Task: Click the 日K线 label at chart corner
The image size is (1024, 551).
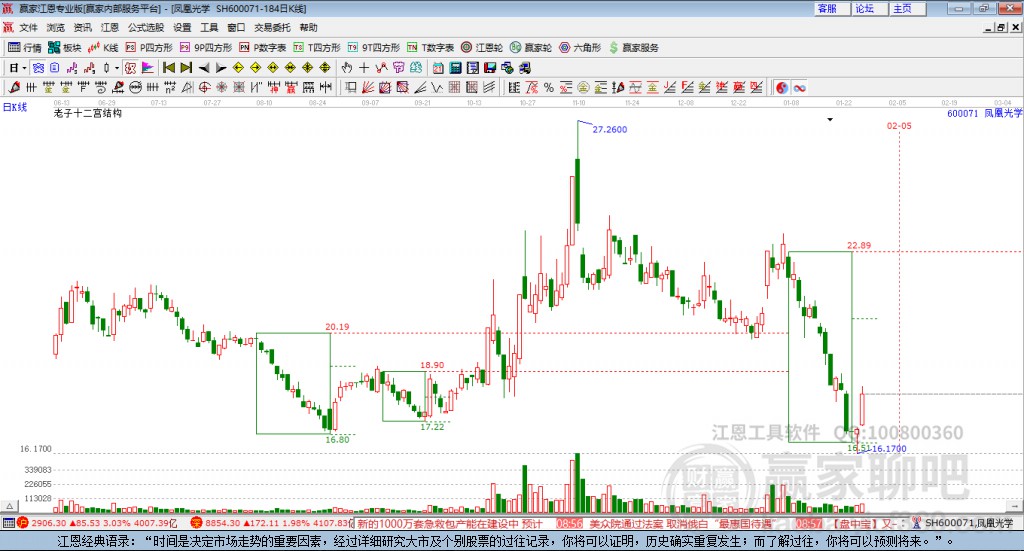Action: coord(15,107)
